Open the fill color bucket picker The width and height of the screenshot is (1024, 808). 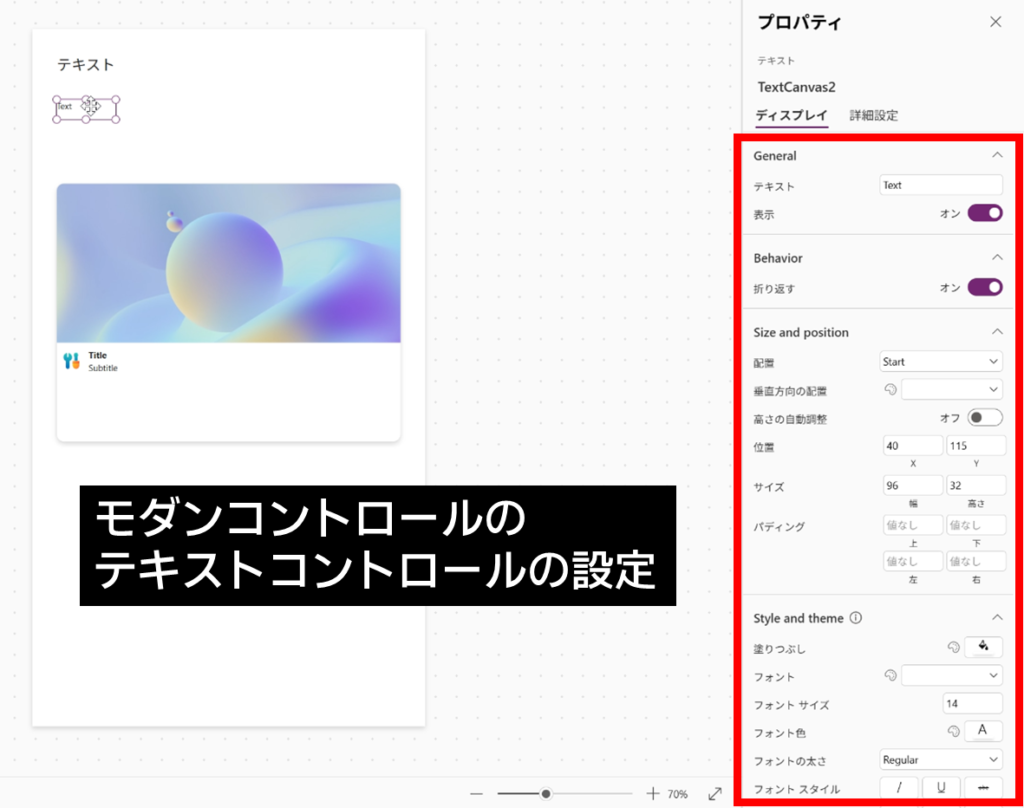983,647
